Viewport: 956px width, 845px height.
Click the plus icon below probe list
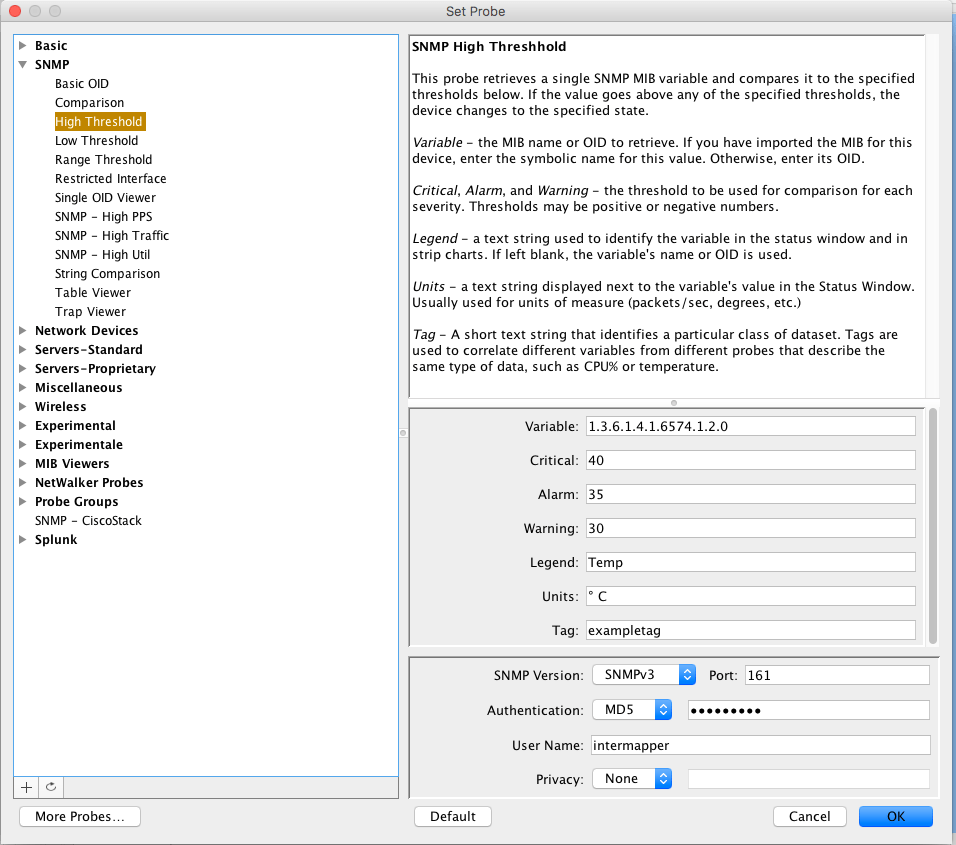[x=27, y=787]
